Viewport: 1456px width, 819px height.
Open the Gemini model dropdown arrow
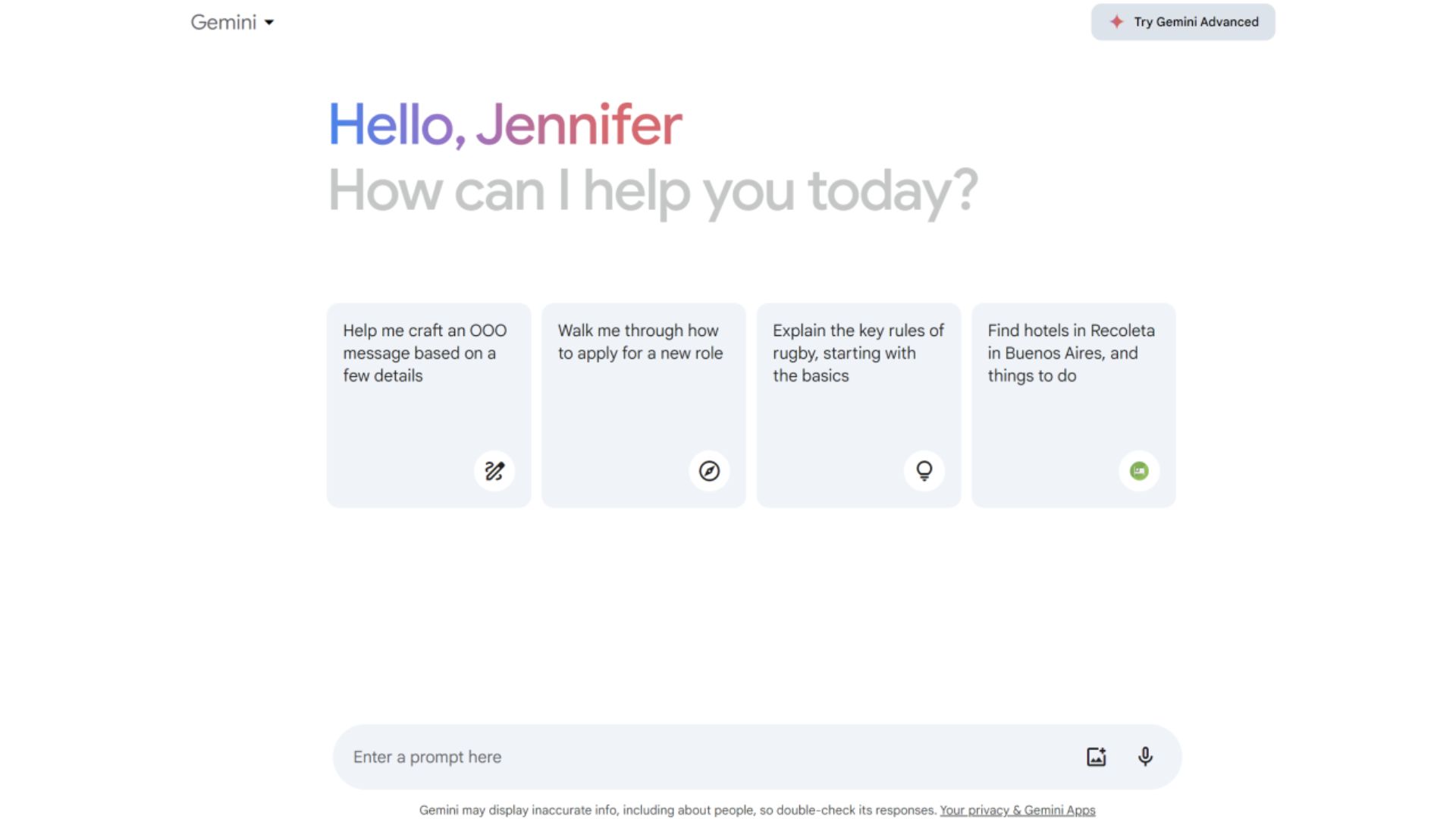269,23
